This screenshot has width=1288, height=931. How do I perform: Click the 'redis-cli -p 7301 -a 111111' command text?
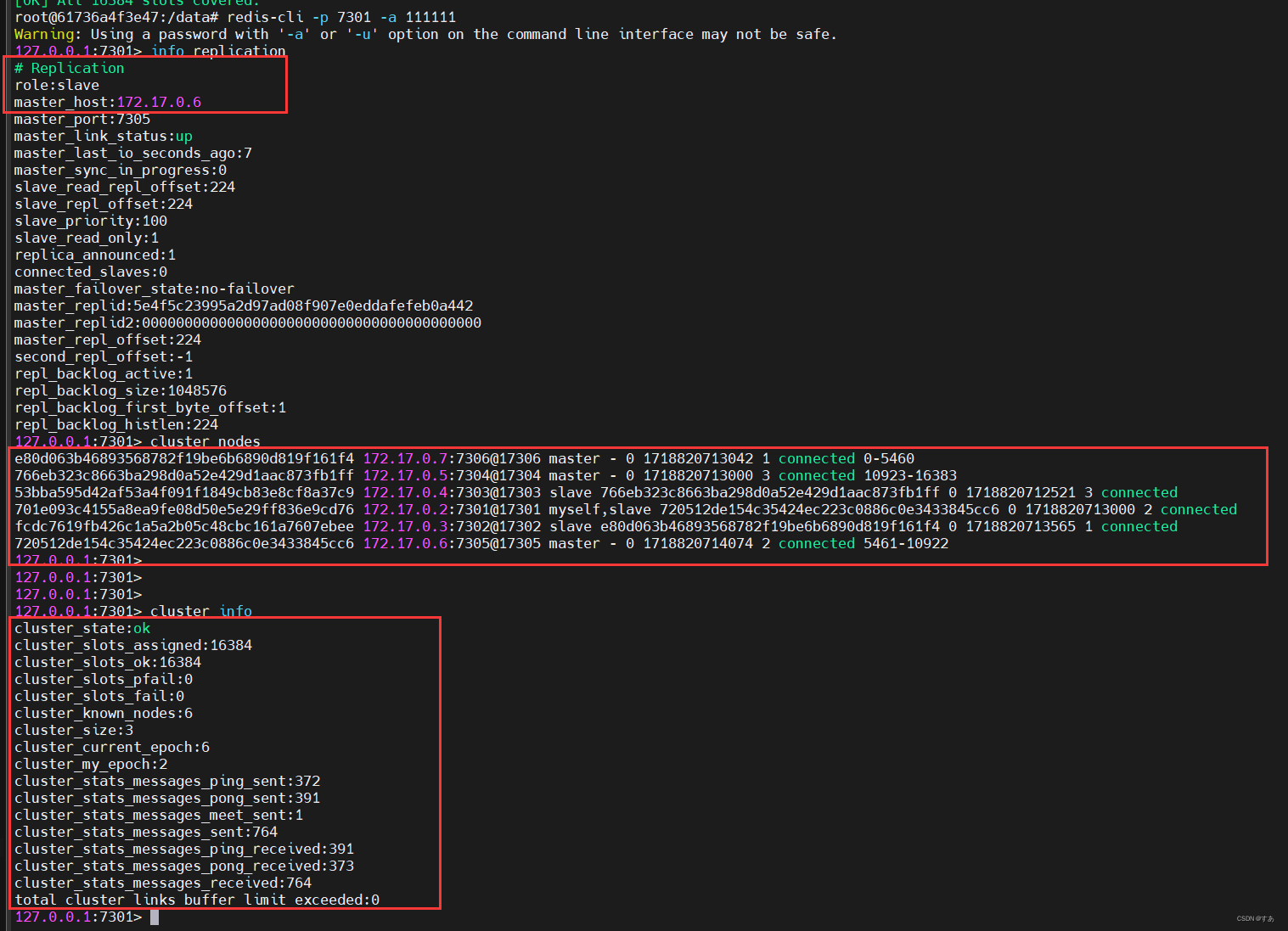click(x=341, y=17)
